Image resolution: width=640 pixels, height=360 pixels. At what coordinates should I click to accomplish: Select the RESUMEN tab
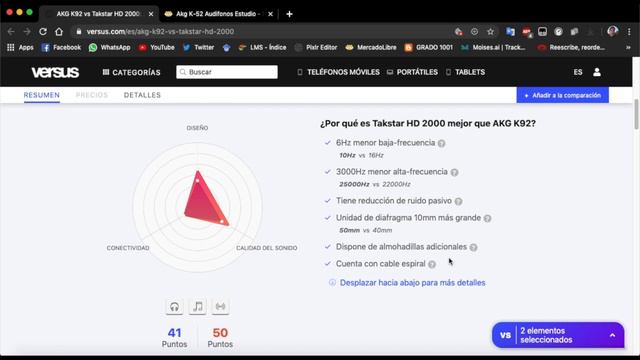[x=42, y=95]
